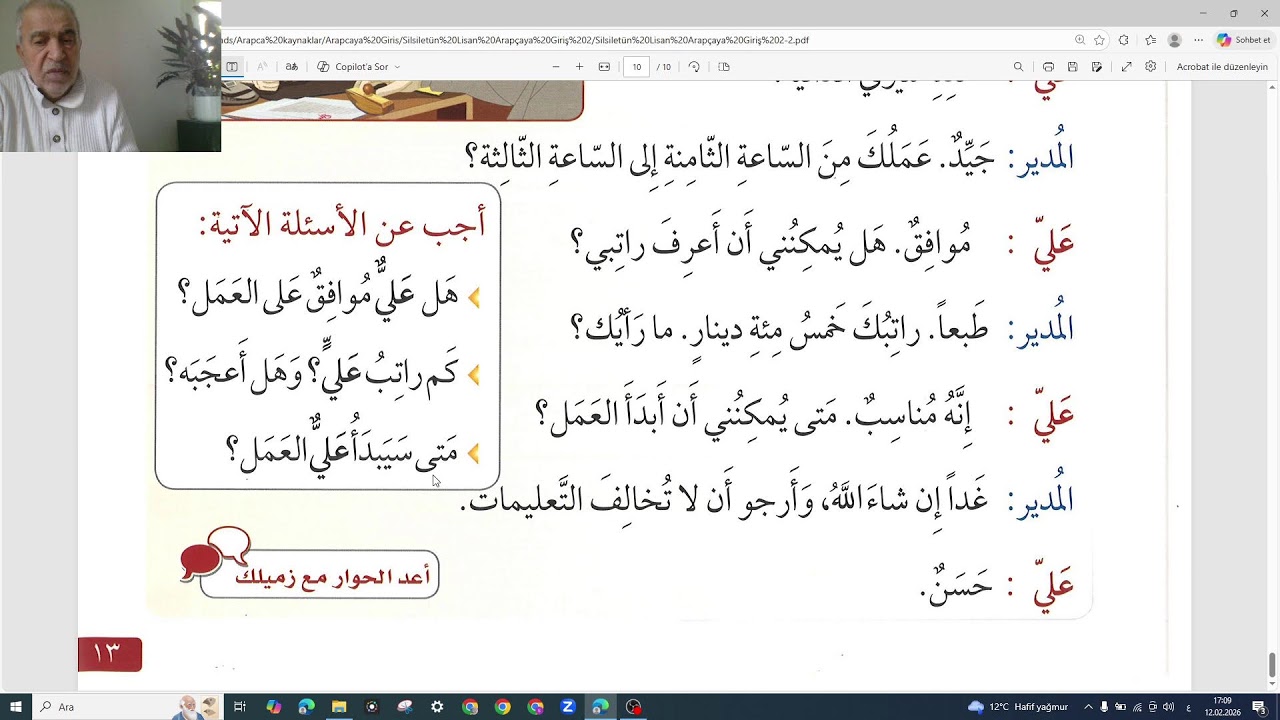Click the weather 12°C Hafif yağmur widget
Screen dimensions: 1280x720
[x=1018, y=707]
